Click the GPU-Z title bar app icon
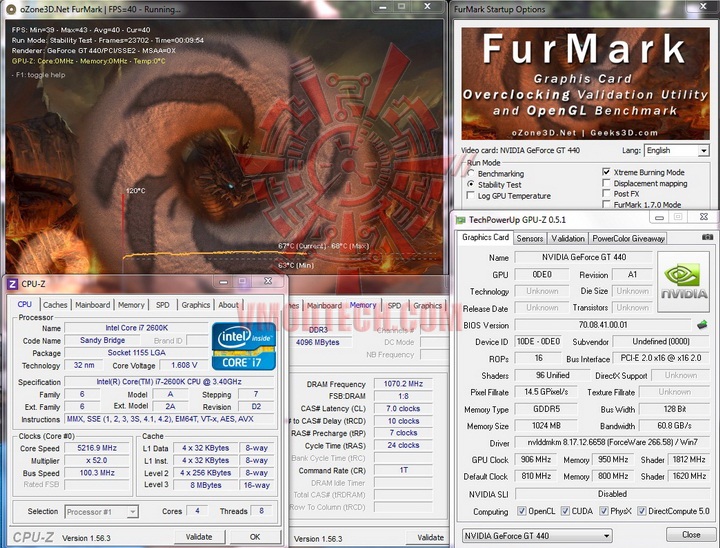Screen dimensions: 720x548 coord(461,220)
